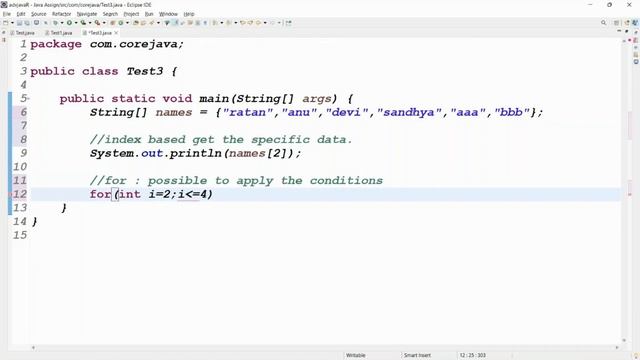Expand the New Java Class dropdown arrow
Viewport: 640px width, 360px height.
(x=127, y=23)
